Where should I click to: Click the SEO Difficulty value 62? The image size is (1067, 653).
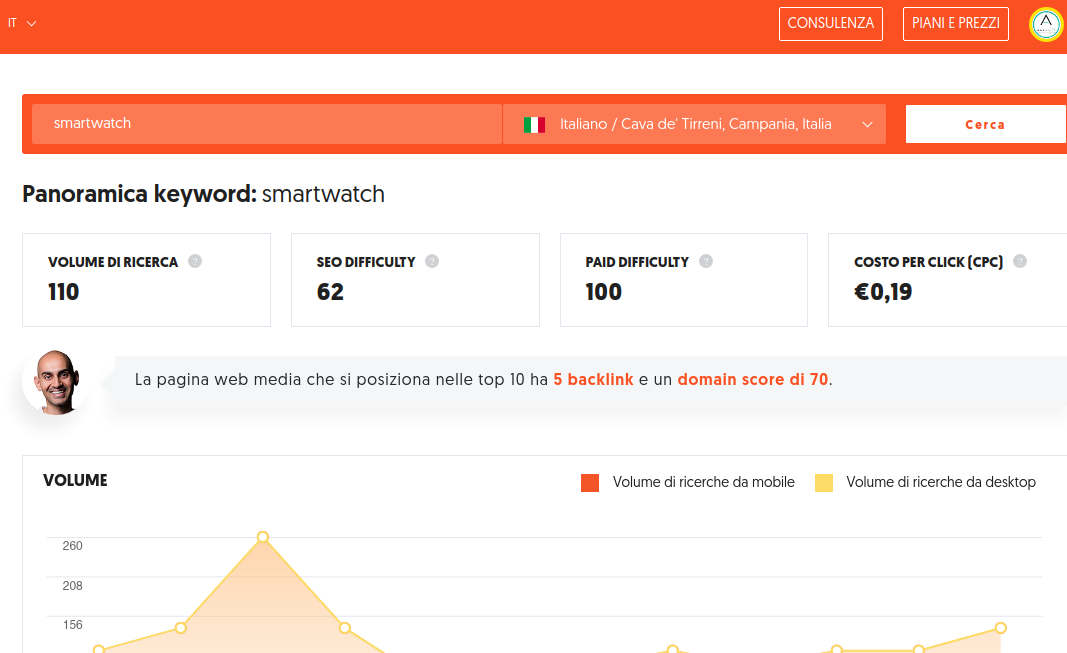point(330,292)
